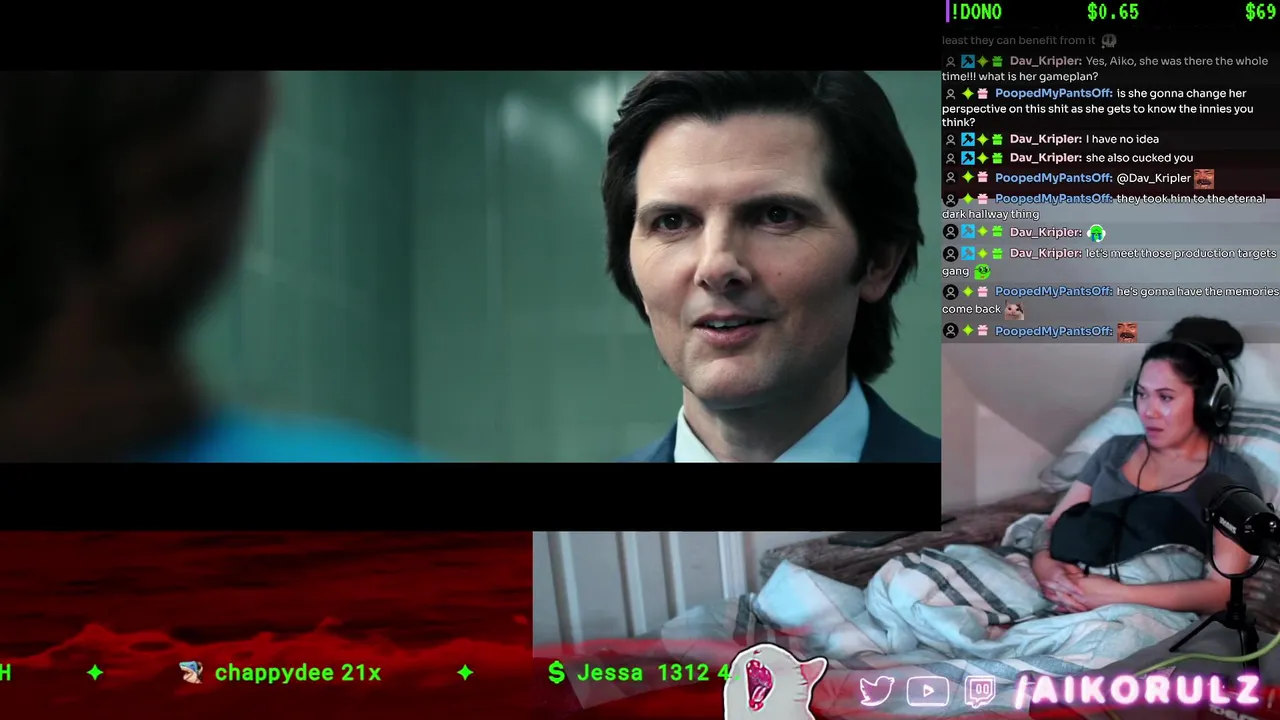Image resolution: width=1280 pixels, height=720 pixels.
Task: Click Dav_Kripler's name in the 'Yes, Aiko' message
Action: pos(1046,61)
